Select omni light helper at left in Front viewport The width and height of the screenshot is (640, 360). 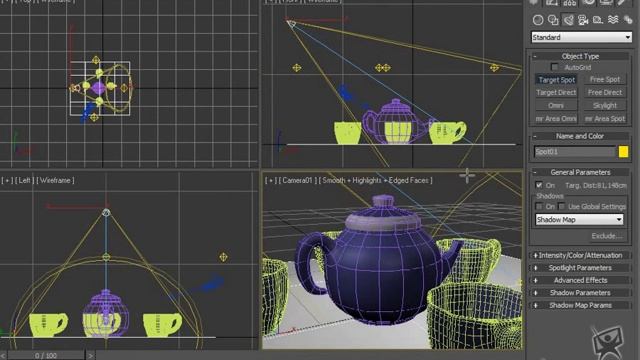click(297, 68)
